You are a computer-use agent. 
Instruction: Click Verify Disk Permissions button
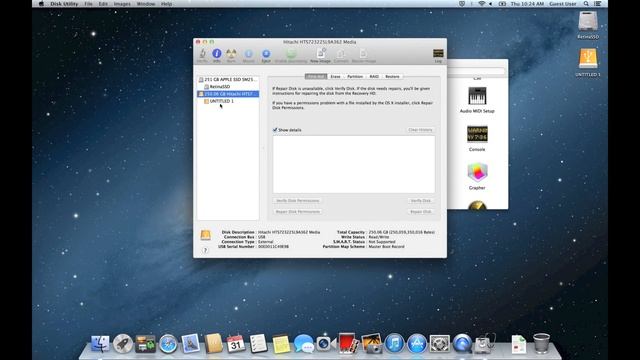coord(298,201)
